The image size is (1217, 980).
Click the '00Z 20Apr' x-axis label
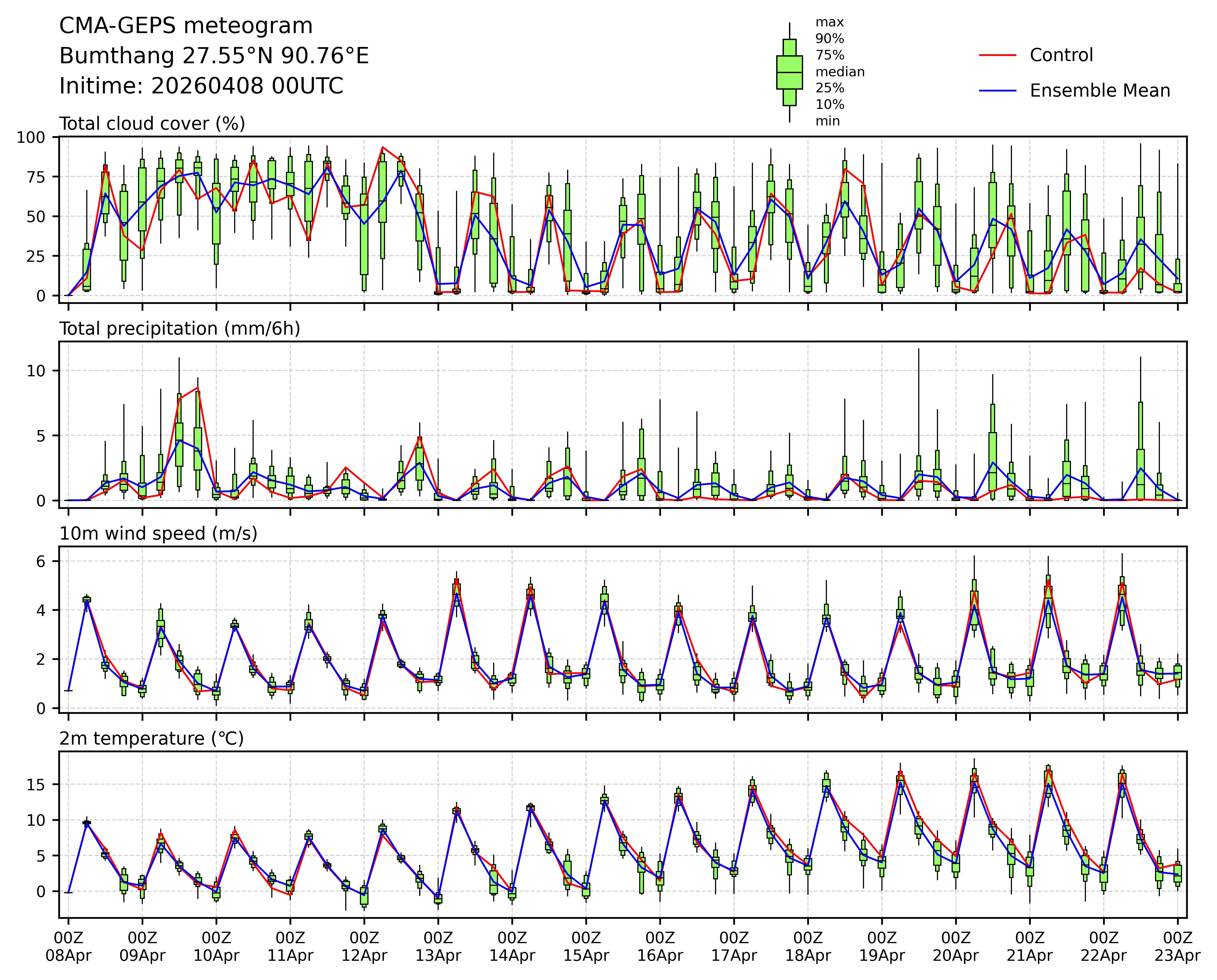pos(956,947)
